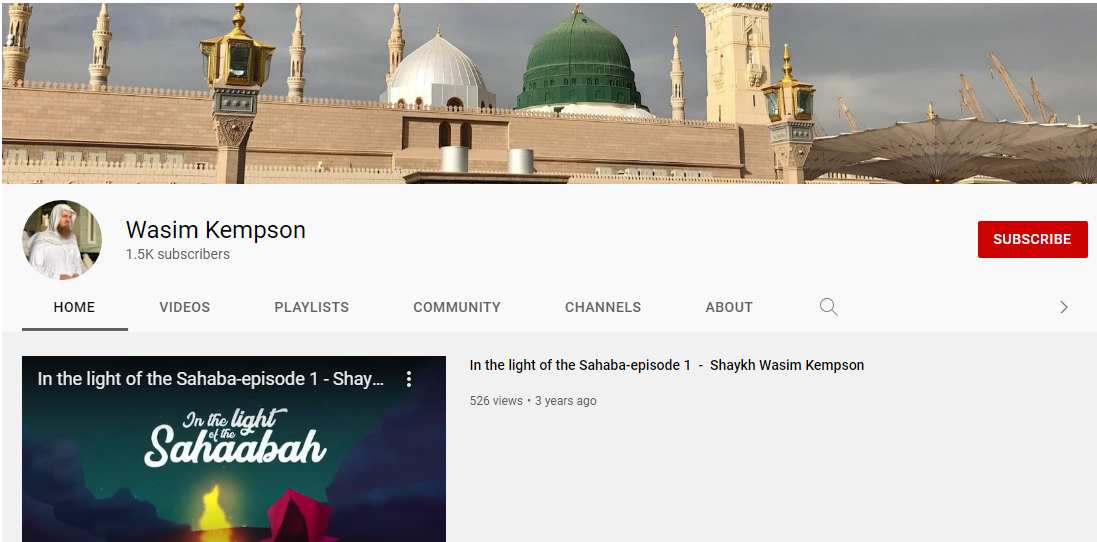Go to the Playlists tab
The height and width of the screenshot is (542, 1097).
coord(311,307)
